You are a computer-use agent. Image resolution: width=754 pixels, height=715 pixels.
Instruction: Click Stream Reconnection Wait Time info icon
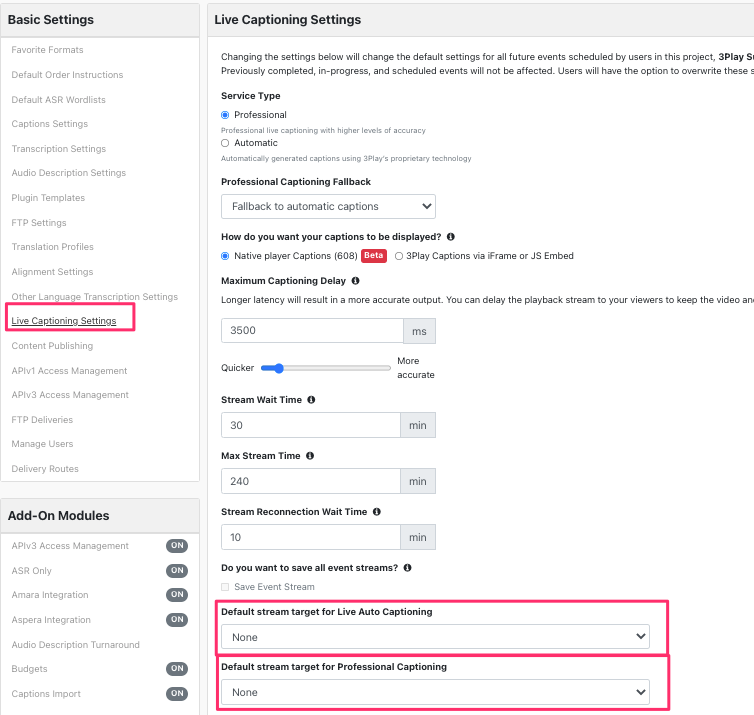pyautogui.click(x=377, y=512)
